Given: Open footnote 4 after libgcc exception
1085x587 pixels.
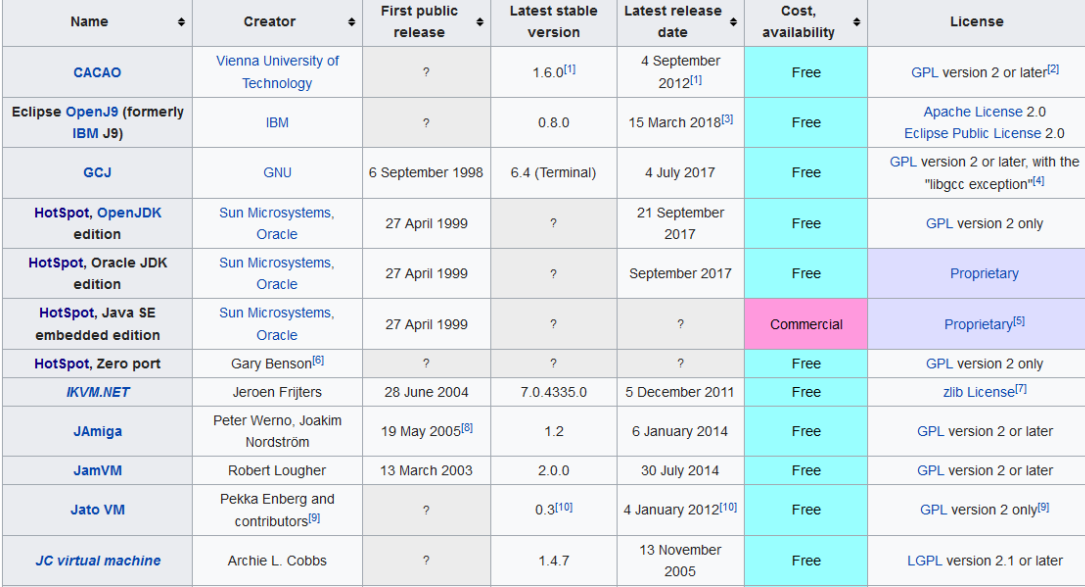Looking at the screenshot, I should [x=1039, y=181].
